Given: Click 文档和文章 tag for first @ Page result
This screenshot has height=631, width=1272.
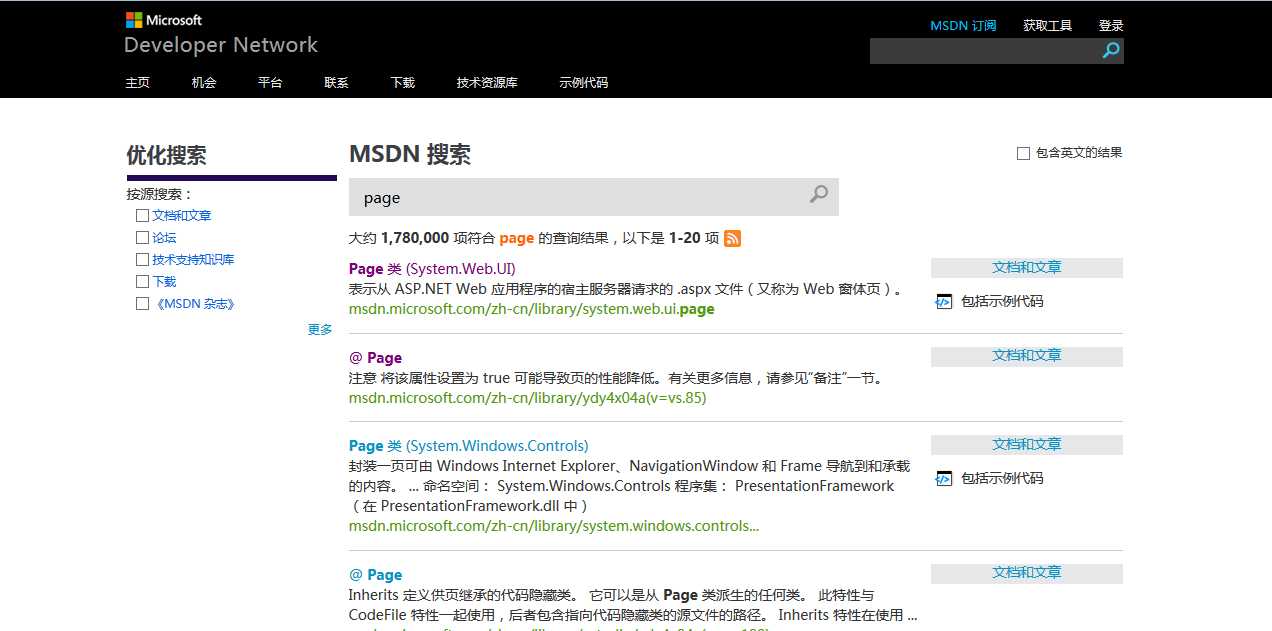Looking at the screenshot, I should click(1027, 356).
